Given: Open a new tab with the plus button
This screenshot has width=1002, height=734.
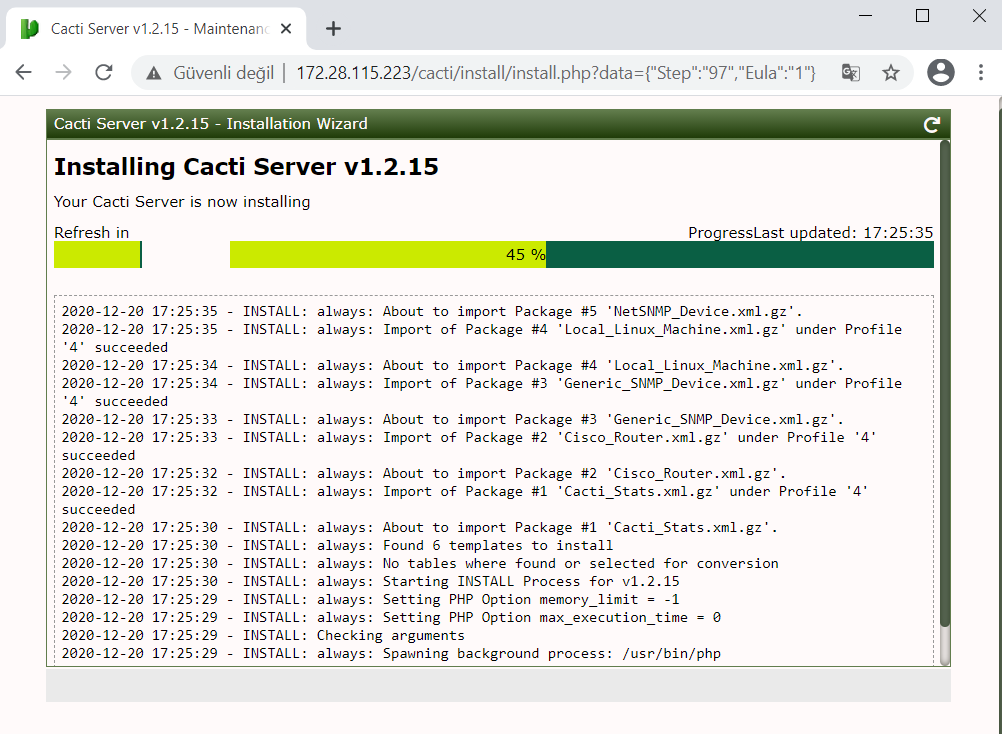Looking at the screenshot, I should coord(333,29).
